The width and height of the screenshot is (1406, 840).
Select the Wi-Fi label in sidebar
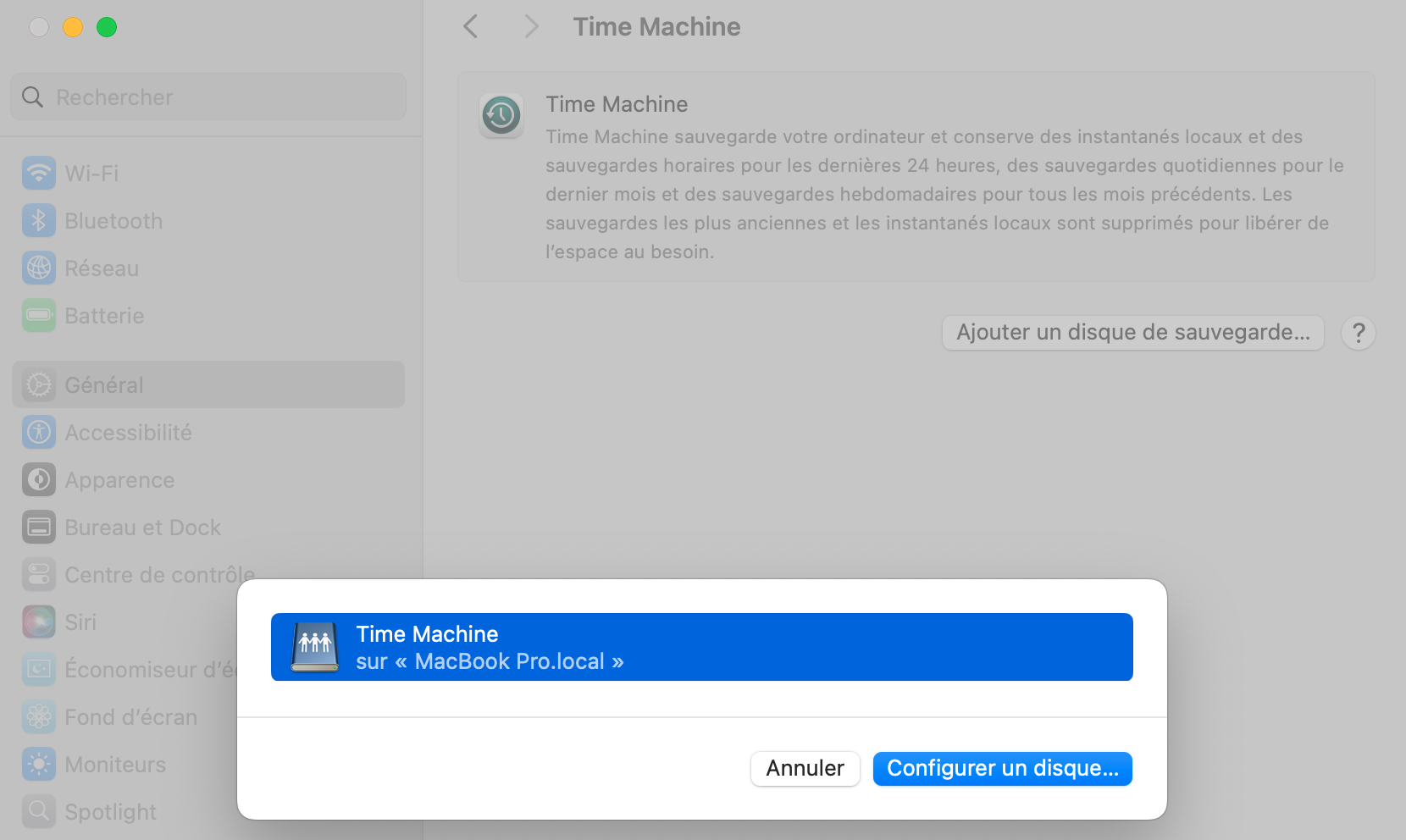point(91,174)
